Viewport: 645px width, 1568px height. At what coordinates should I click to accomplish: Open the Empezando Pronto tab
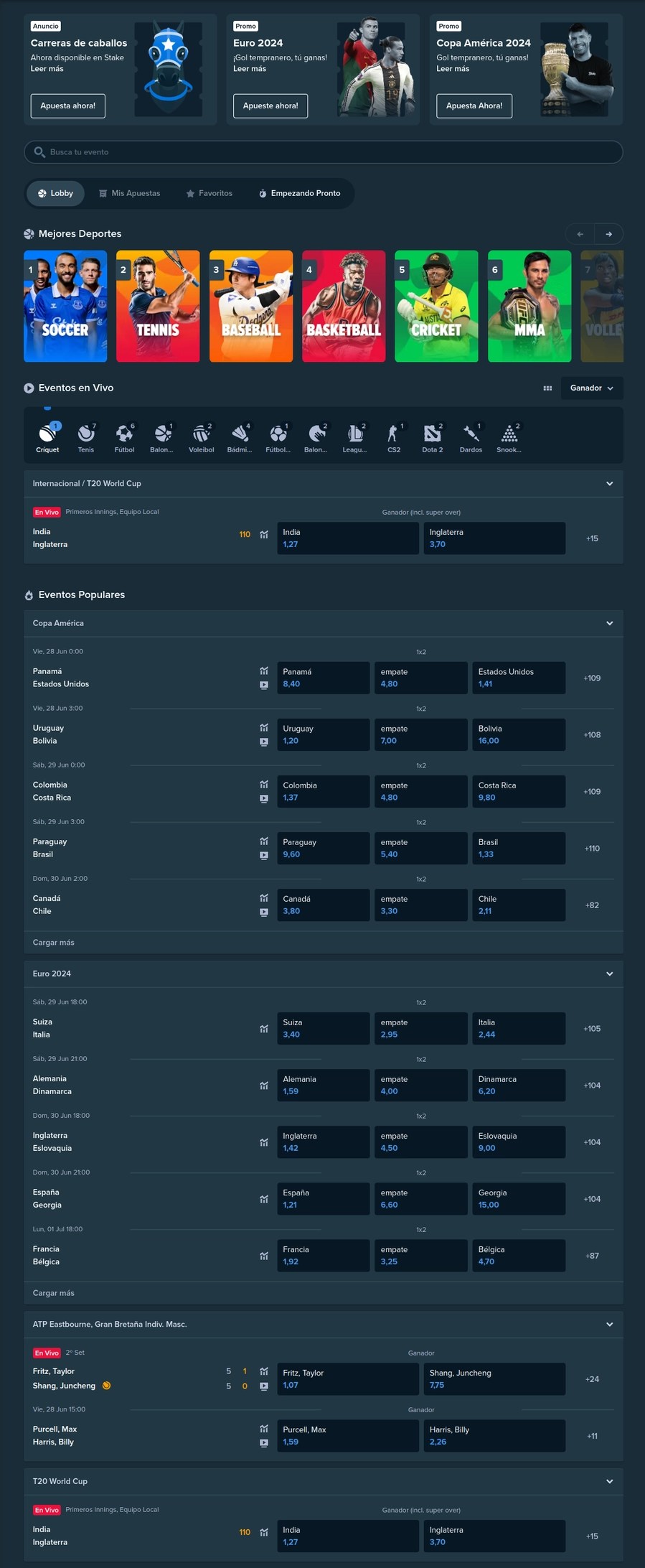(299, 194)
